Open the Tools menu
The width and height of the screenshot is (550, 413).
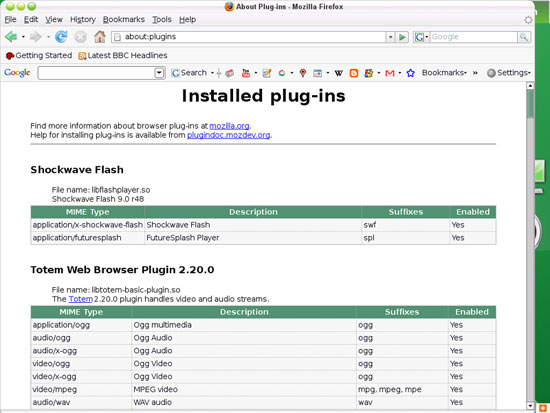coord(162,20)
